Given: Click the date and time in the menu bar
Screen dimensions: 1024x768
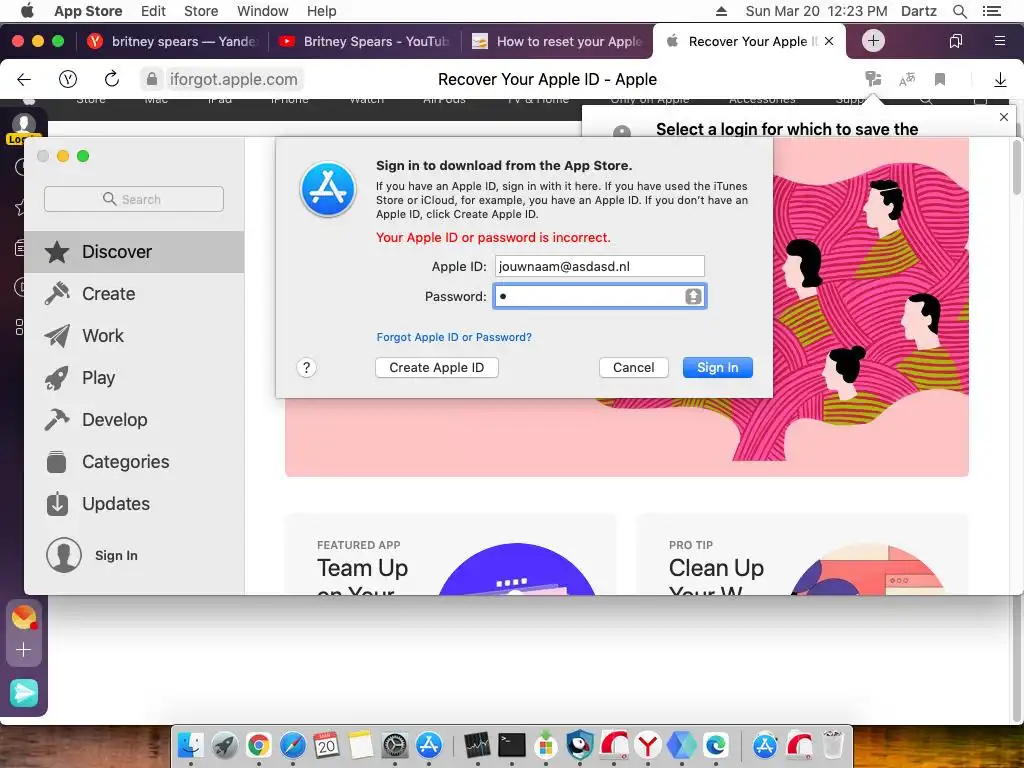Looking at the screenshot, I should (816, 11).
